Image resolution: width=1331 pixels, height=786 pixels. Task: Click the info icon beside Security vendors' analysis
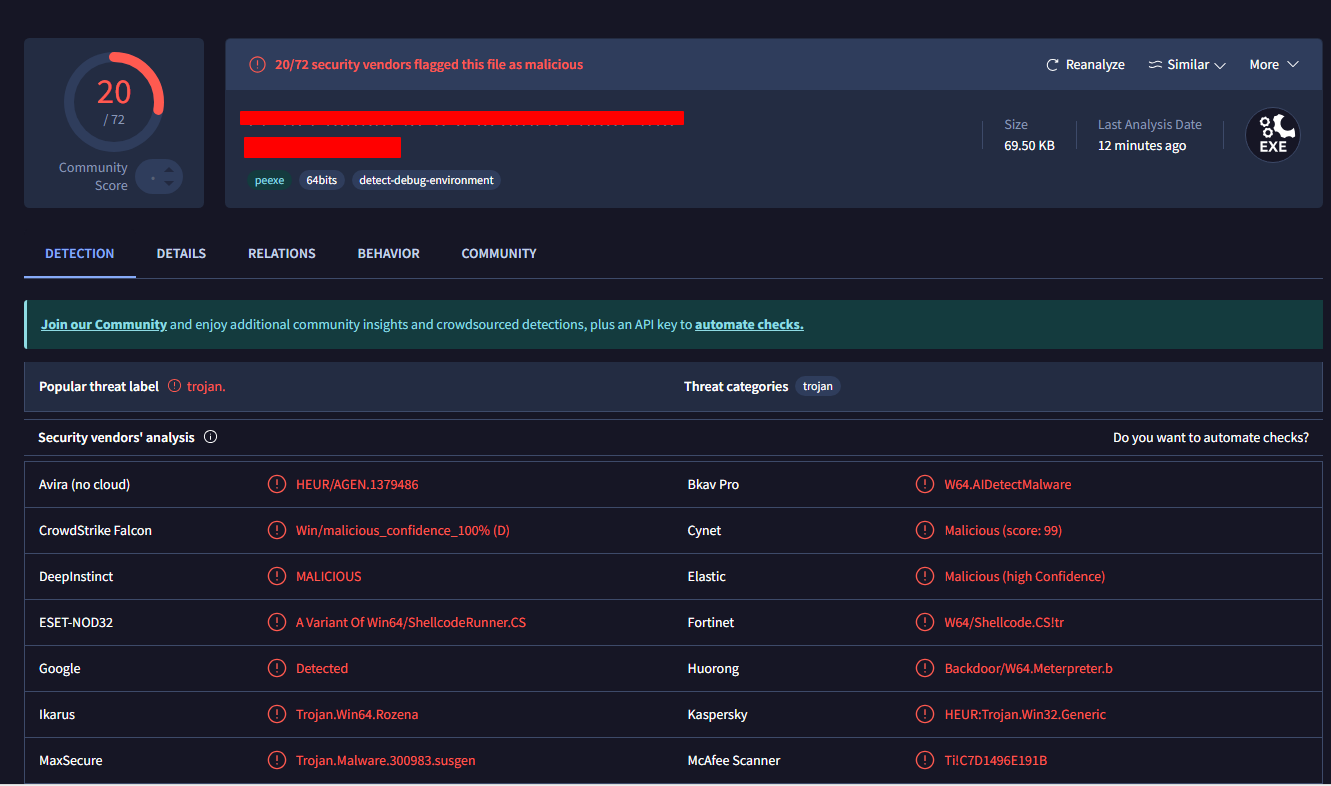point(210,437)
